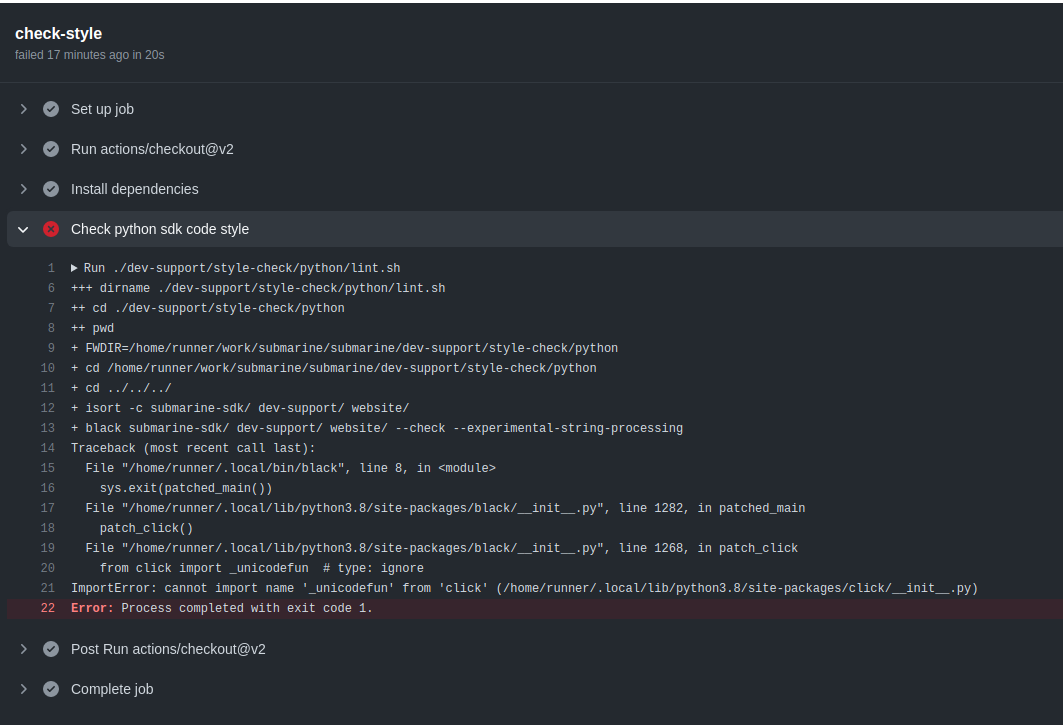The image size is (1063, 725).
Task: Select the Complete job step label
Action: [112, 689]
